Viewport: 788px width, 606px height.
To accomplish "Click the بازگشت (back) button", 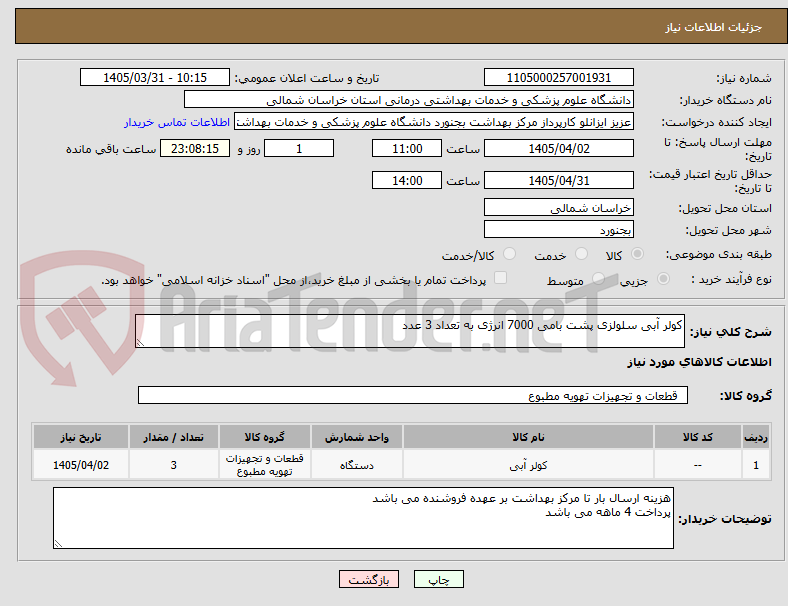I will [x=368, y=579].
